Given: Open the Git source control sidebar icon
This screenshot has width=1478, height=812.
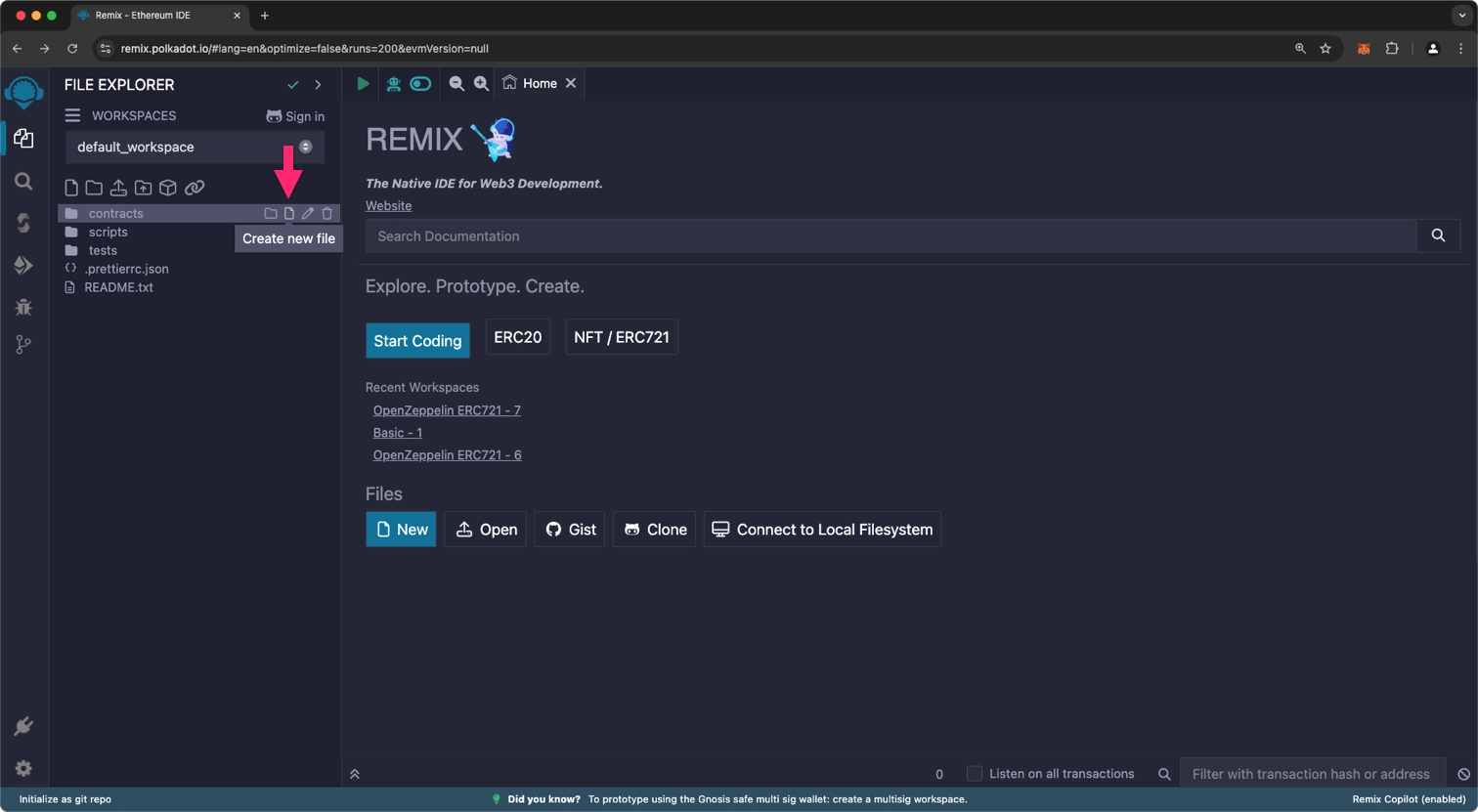Looking at the screenshot, I should coord(23,344).
